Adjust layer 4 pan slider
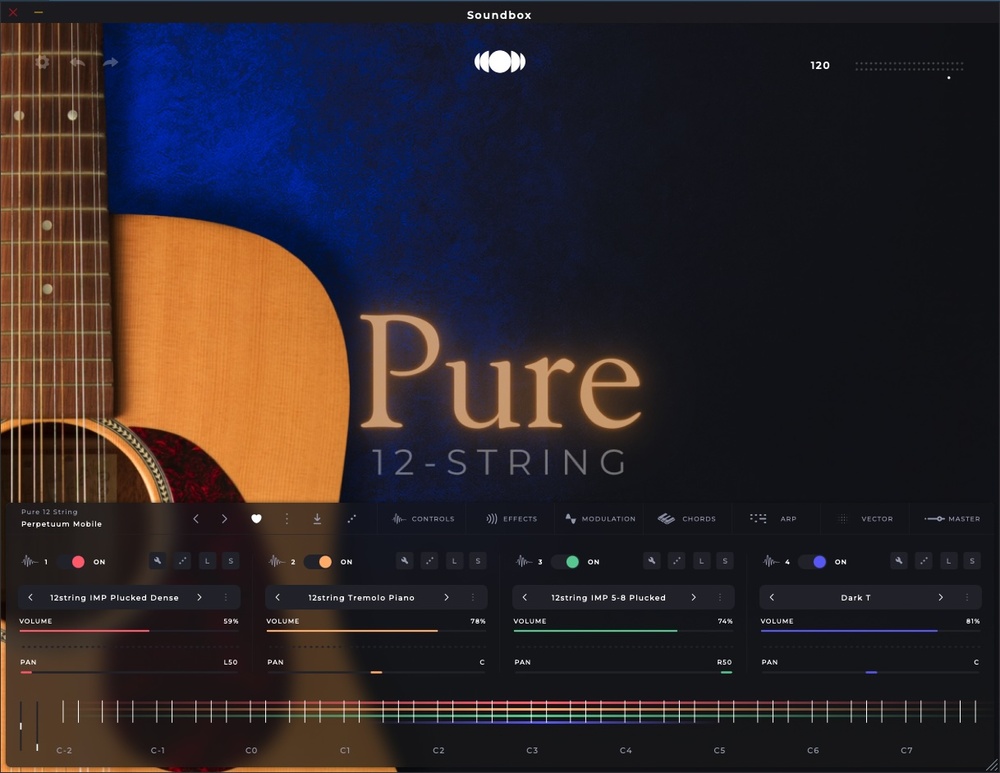 point(871,672)
